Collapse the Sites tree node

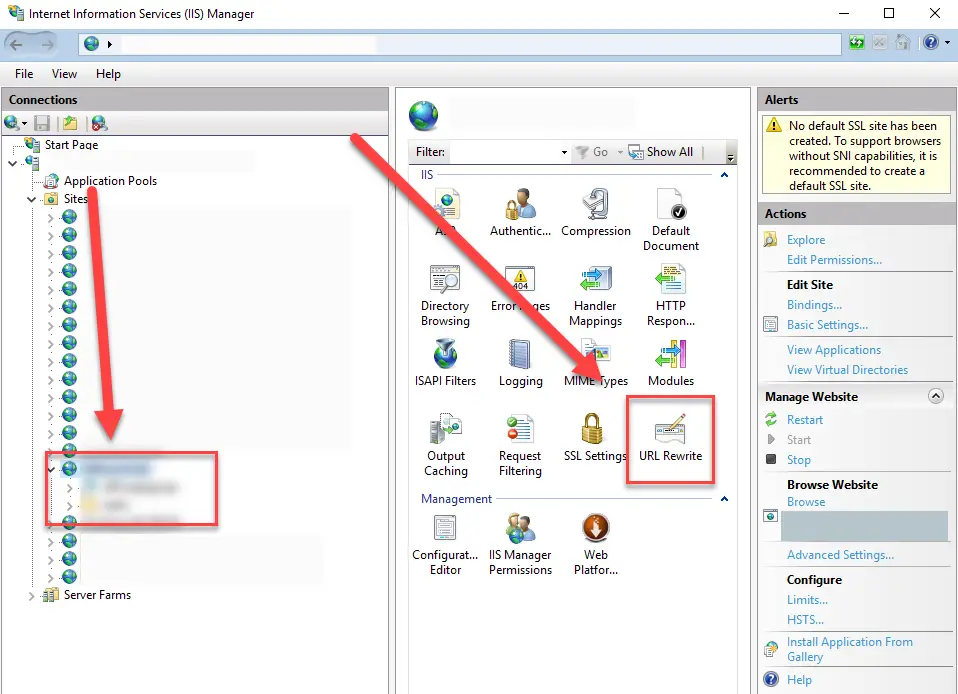pos(31,199)
